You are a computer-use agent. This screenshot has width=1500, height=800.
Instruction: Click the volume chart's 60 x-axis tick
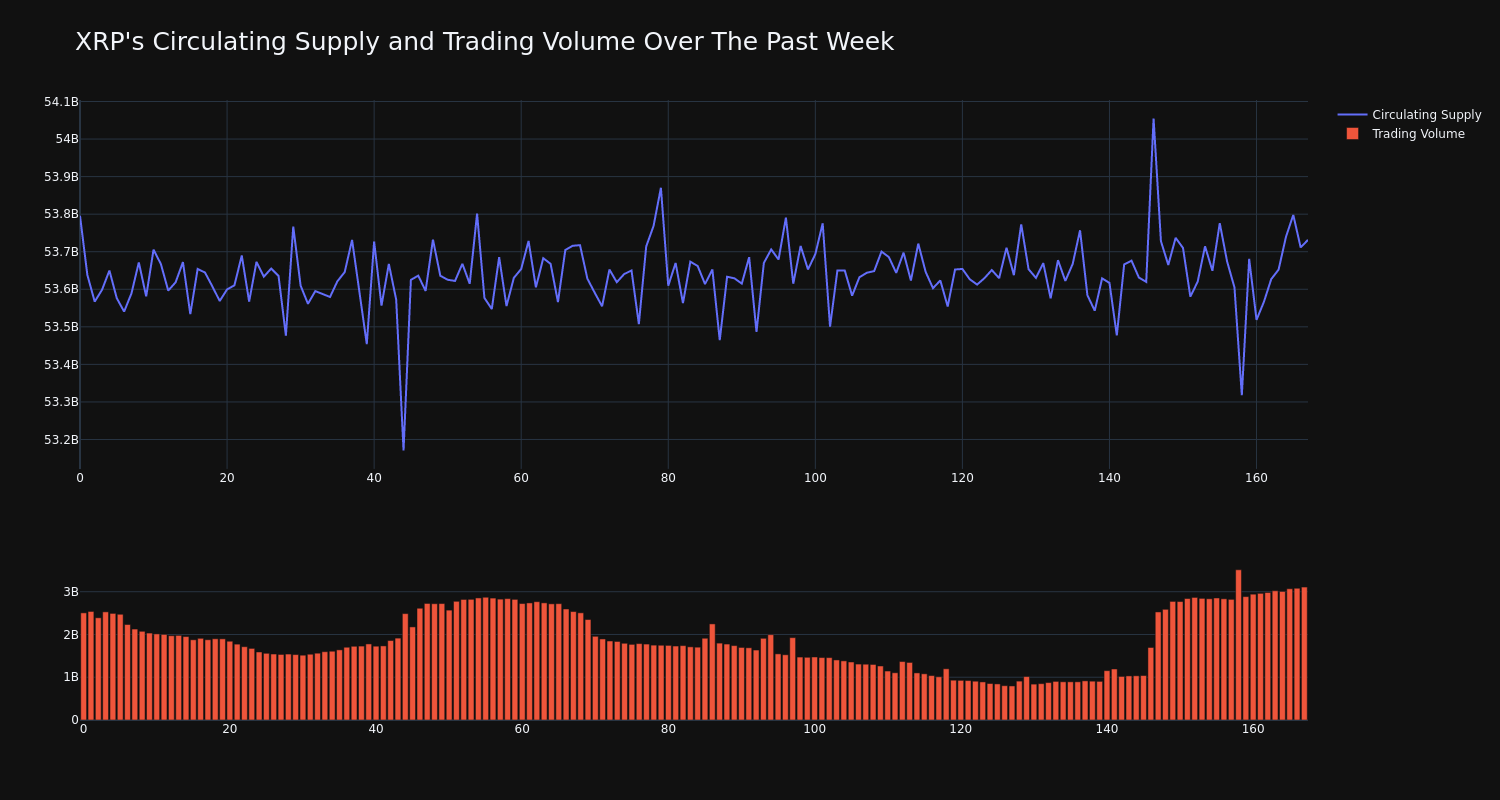(x=522, y=729)
